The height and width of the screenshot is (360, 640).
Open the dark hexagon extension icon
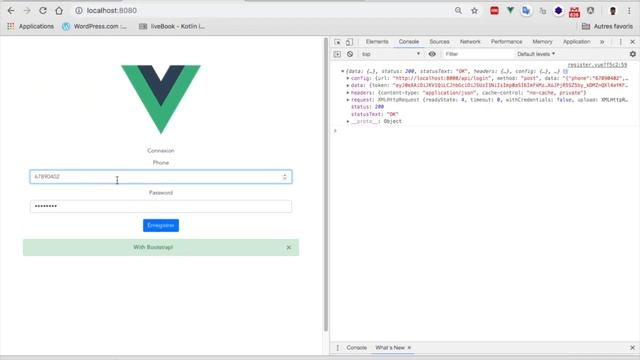[x=558, y=11]
